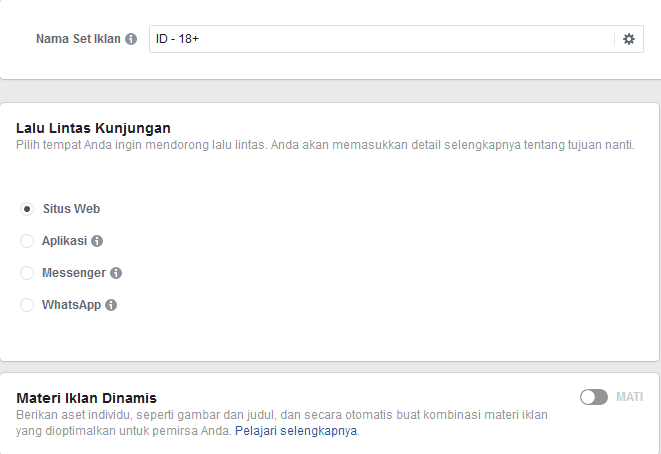This screenshot has width=661, height=454.
Task: Click the Aplikasi label text
Action: pyautogui.click(x=64, y=241)
